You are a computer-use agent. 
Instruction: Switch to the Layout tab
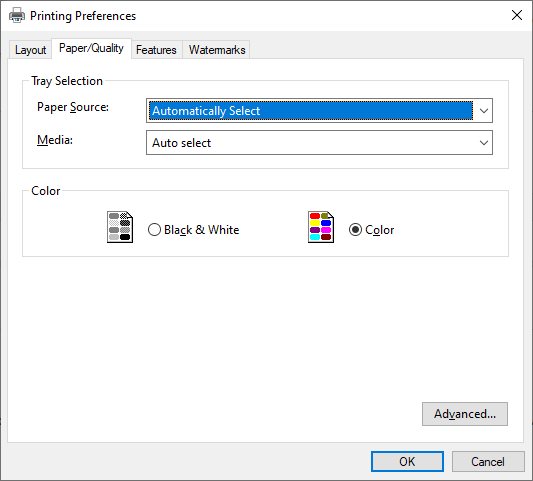click(x=30, y=50)
